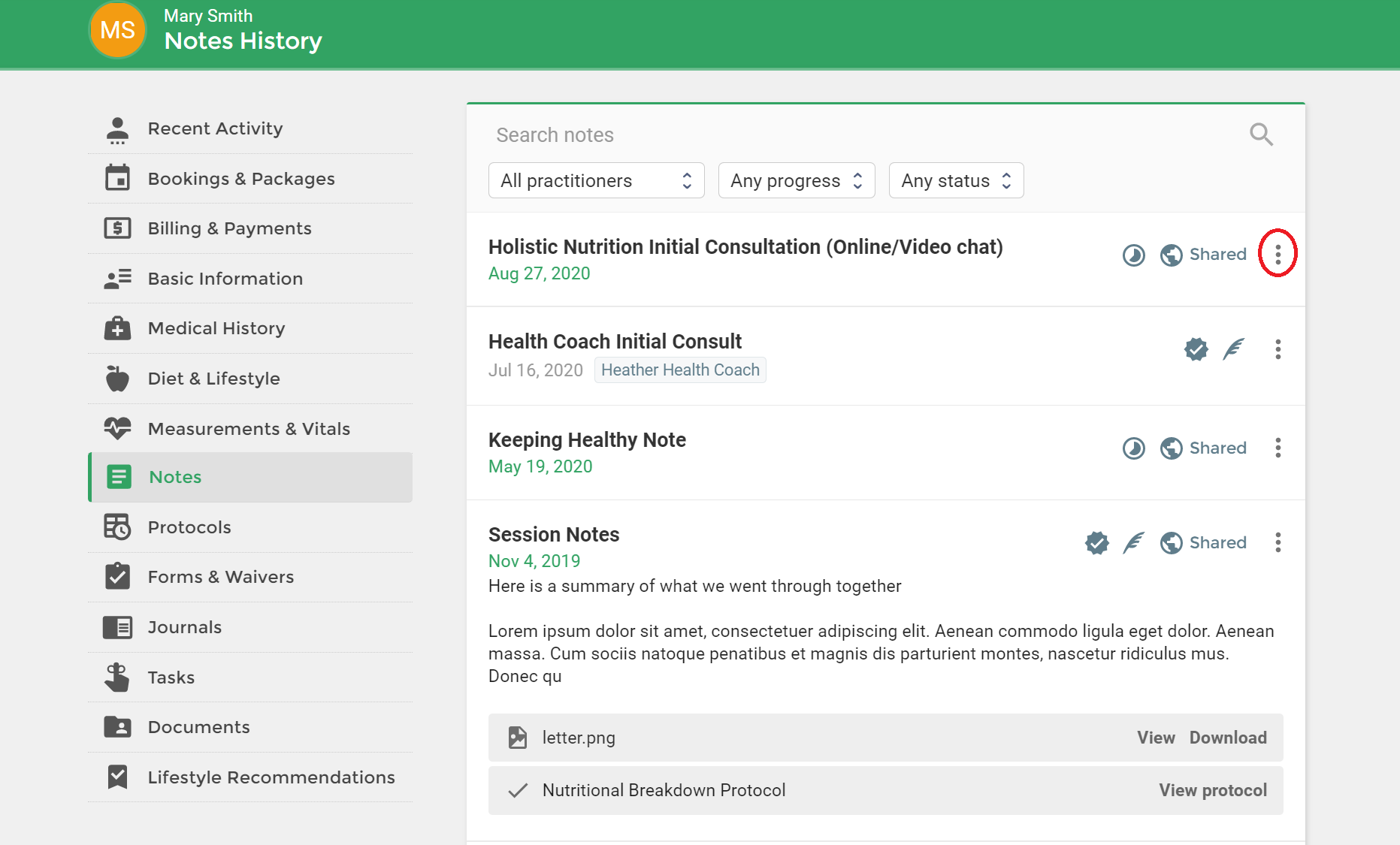Navigate to Journals
Image resolution: width=1400 pixels, height=845 pixels.
point(250,627)
